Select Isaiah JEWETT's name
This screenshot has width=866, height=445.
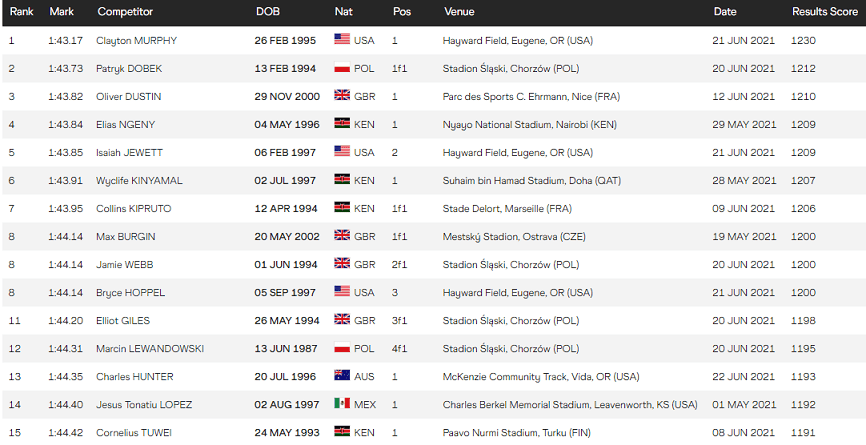129,152
